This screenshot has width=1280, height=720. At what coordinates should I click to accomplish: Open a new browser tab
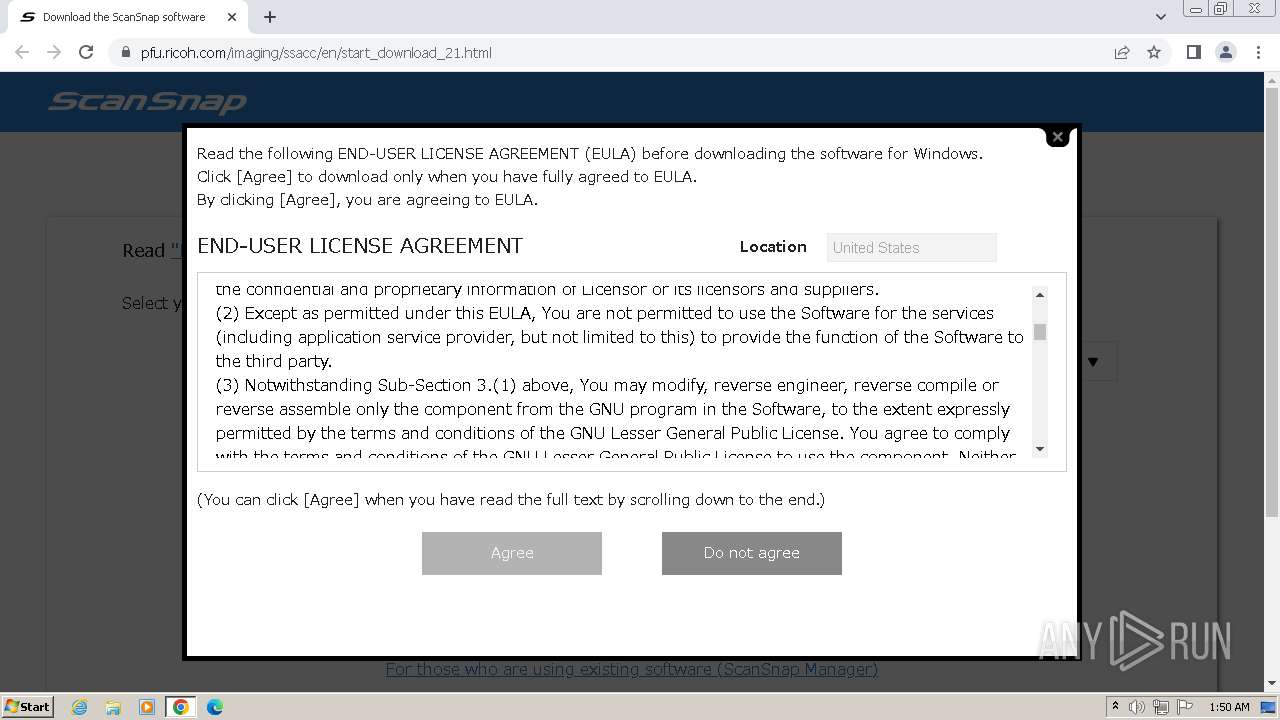(x=270, y=17)
